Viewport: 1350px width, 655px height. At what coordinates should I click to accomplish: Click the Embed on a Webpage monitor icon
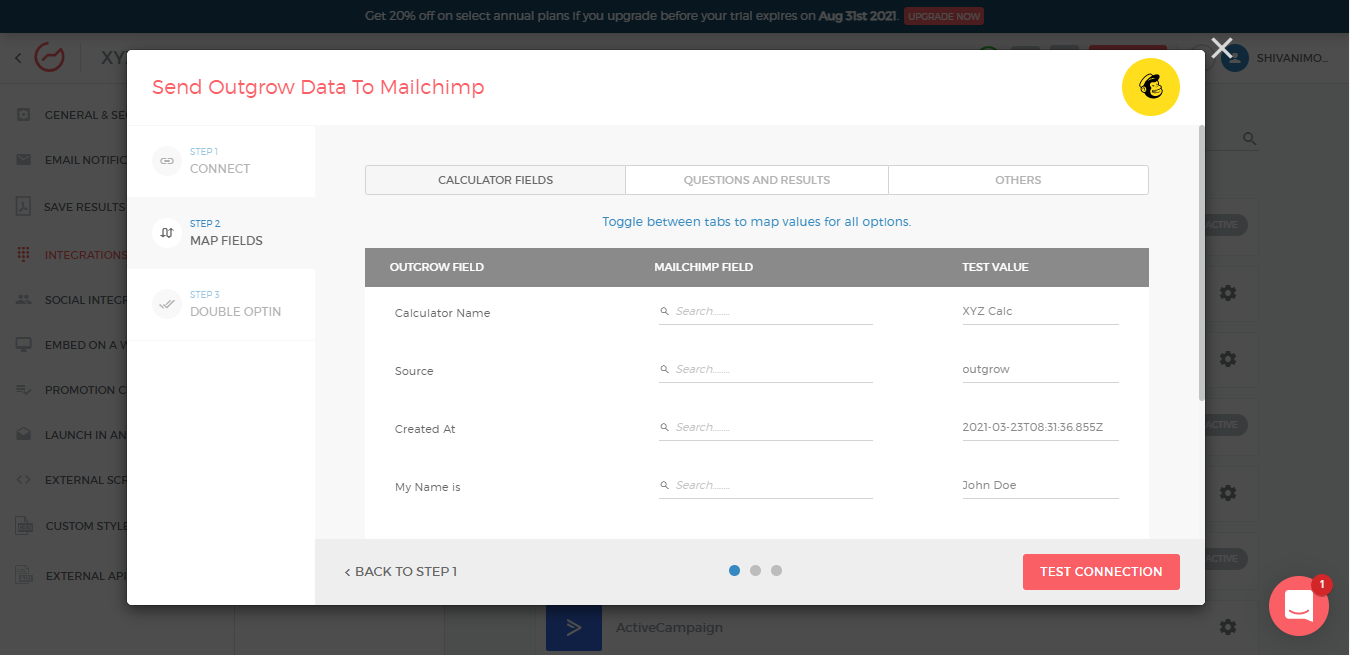pyautogui.click(x=24, y=345)
